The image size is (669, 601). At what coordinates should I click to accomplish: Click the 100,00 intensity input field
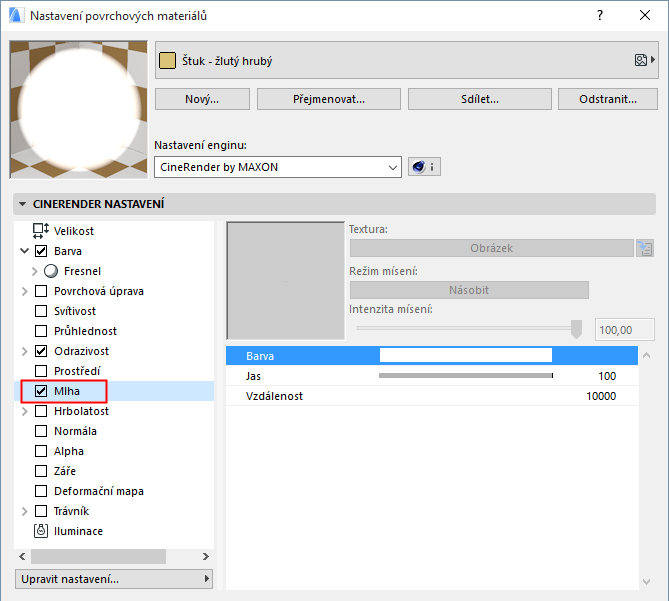[625, 330]
